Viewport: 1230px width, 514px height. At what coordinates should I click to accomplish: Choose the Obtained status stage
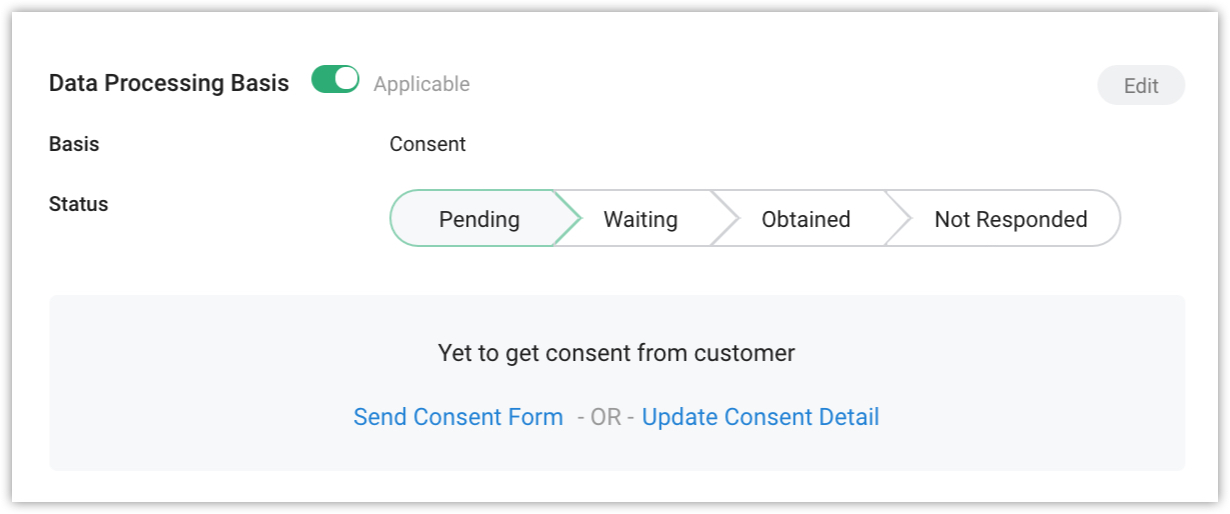(805, 219)
